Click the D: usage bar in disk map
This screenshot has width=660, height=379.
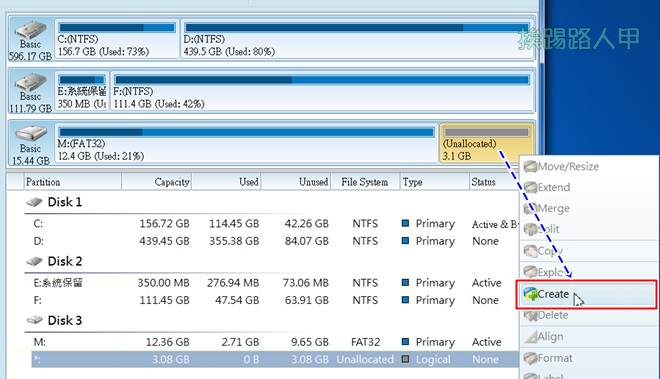(x=357, y=28)
